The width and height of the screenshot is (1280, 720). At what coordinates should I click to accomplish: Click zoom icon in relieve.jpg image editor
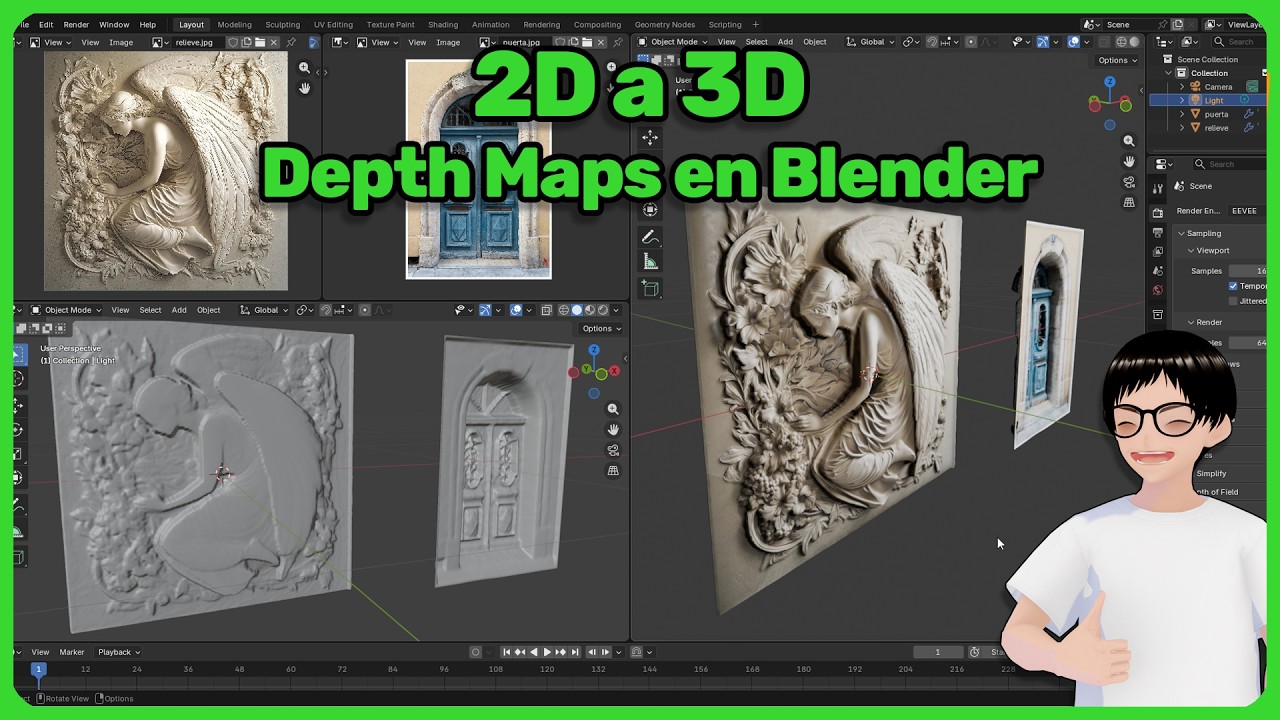point(304,68)
